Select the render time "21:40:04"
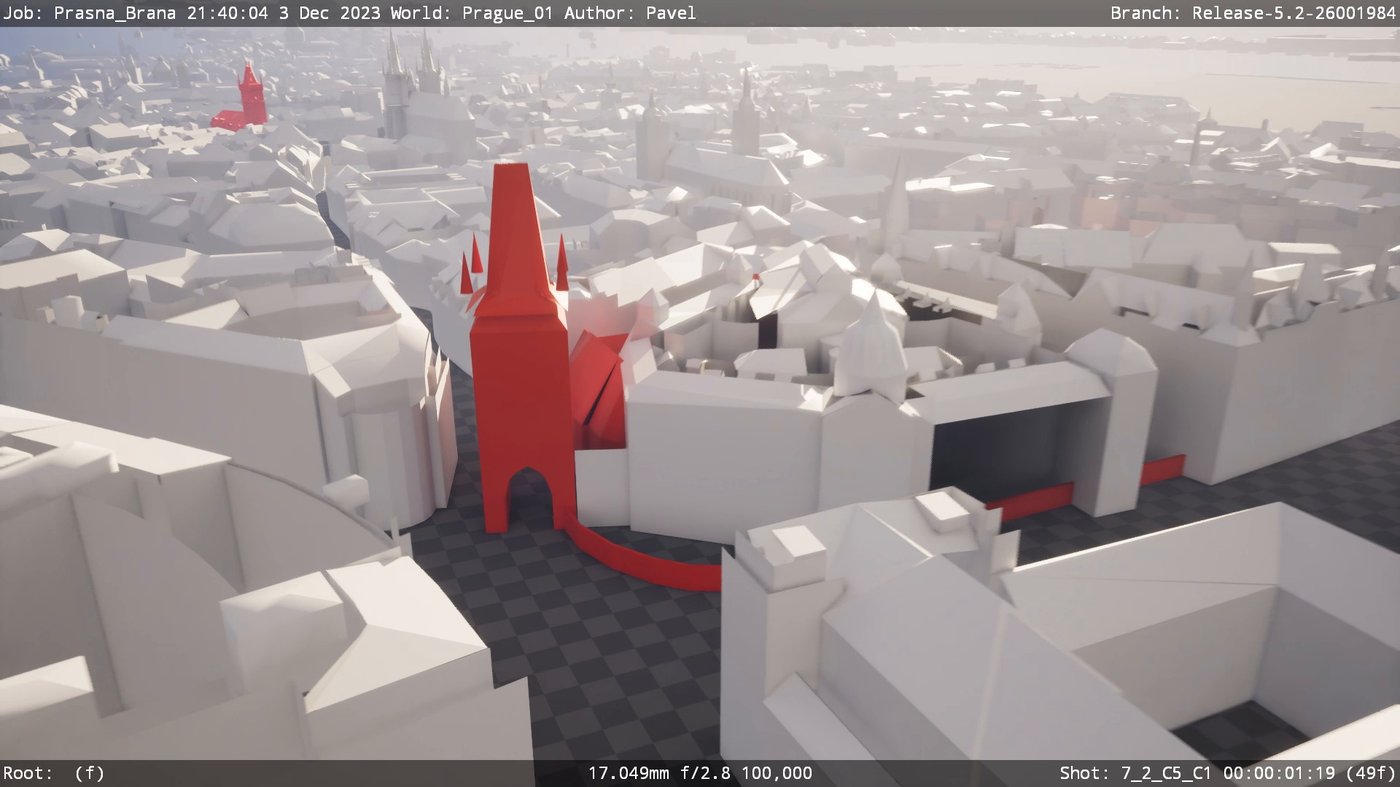1400x787 pixels. tap(228, 13)
